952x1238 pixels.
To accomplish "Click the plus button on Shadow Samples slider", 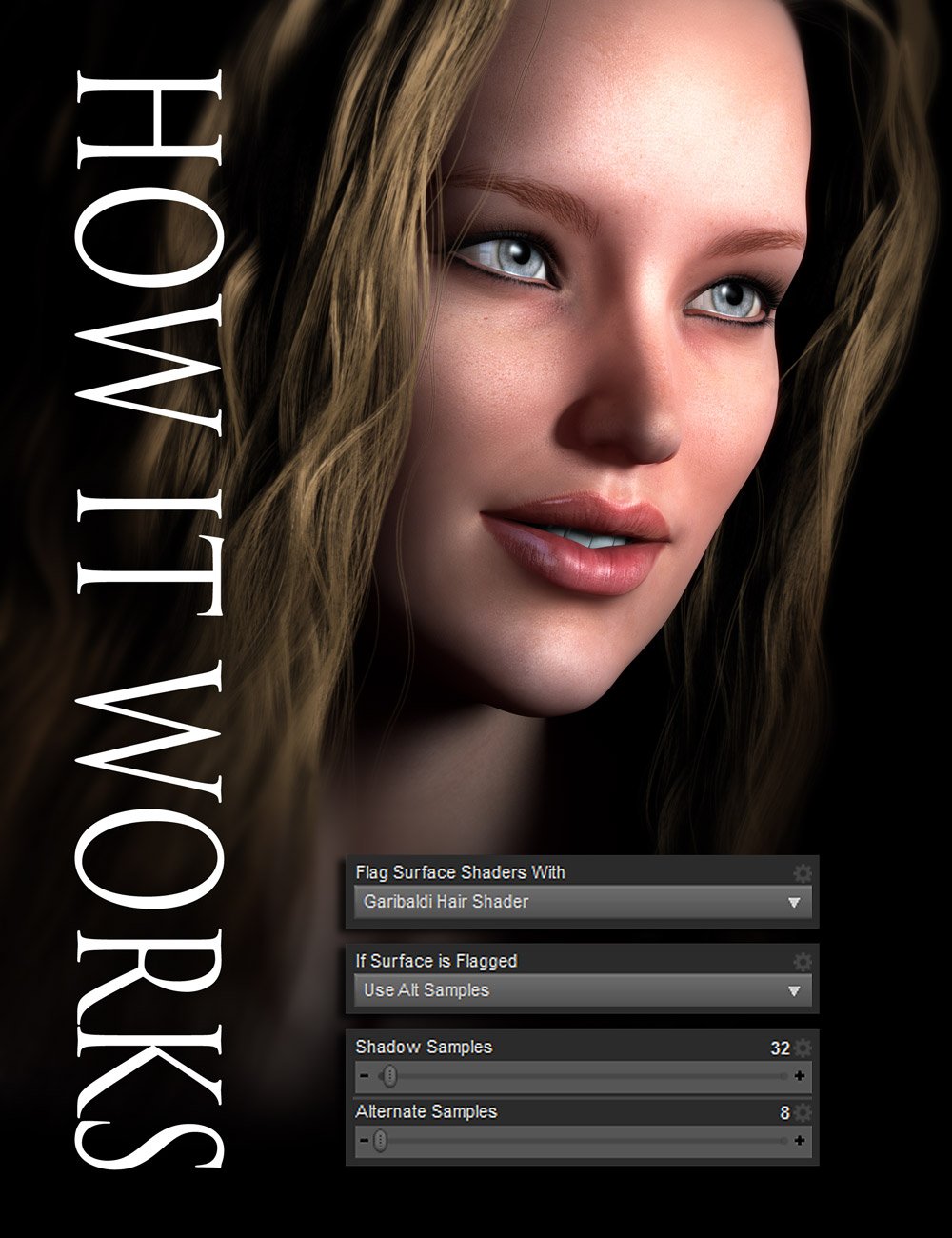I will (x=802, y=1075).
